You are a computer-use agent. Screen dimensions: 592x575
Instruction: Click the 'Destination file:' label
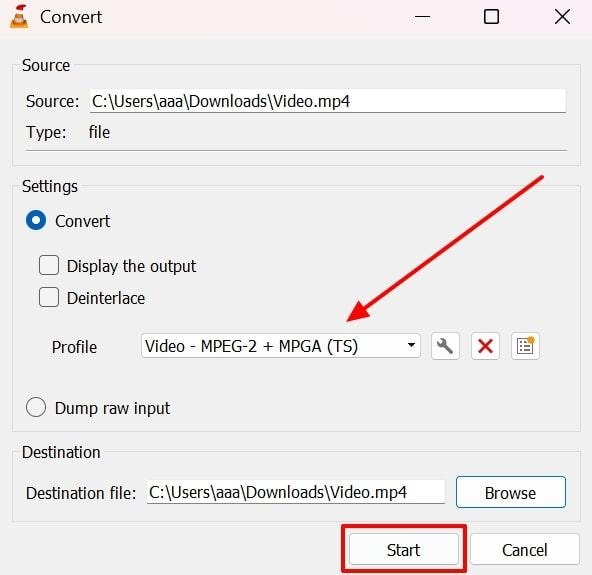81,493
